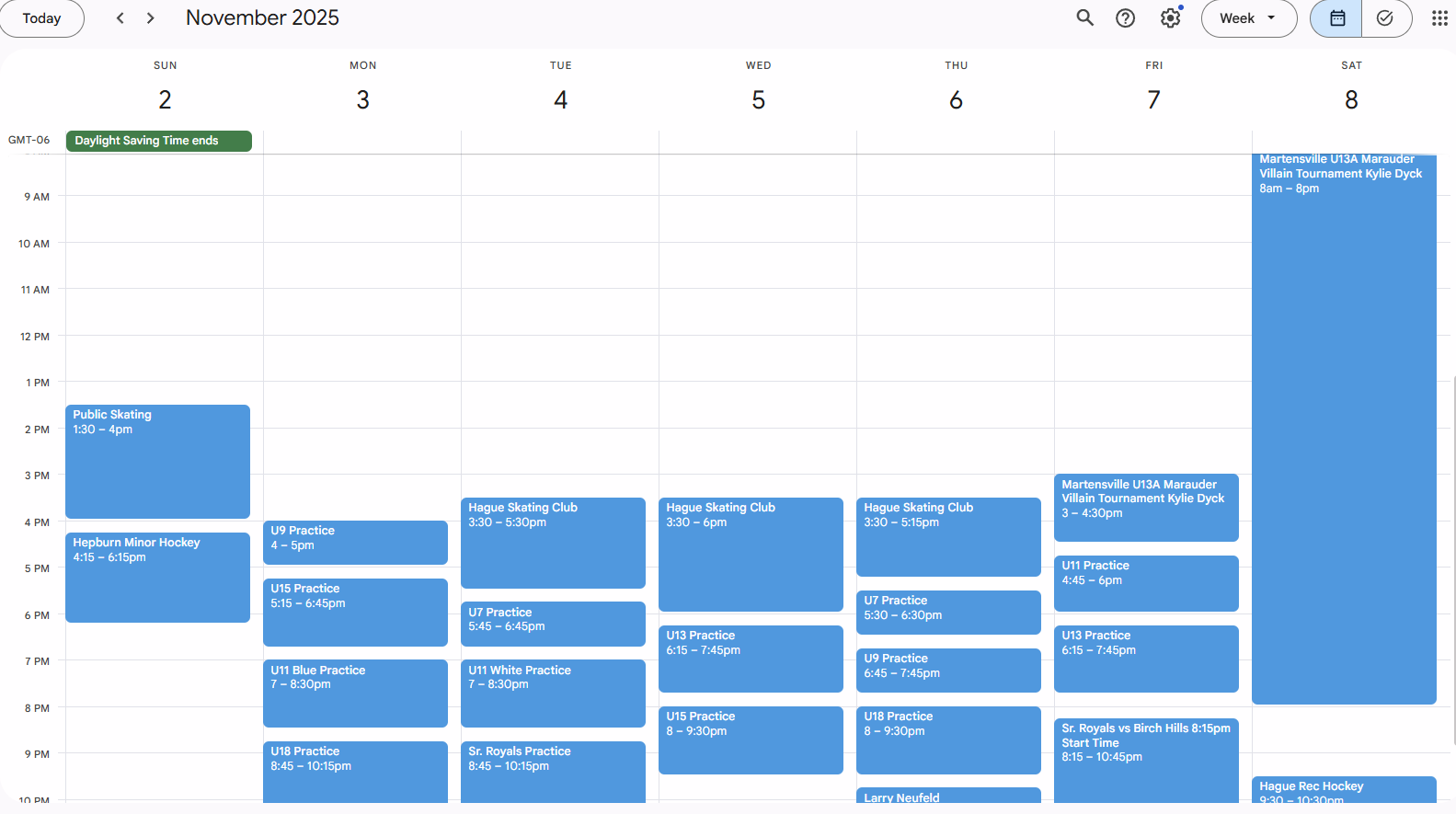Open the Support help icon
1456x814 pixels.
click(x=1125, y=18)
